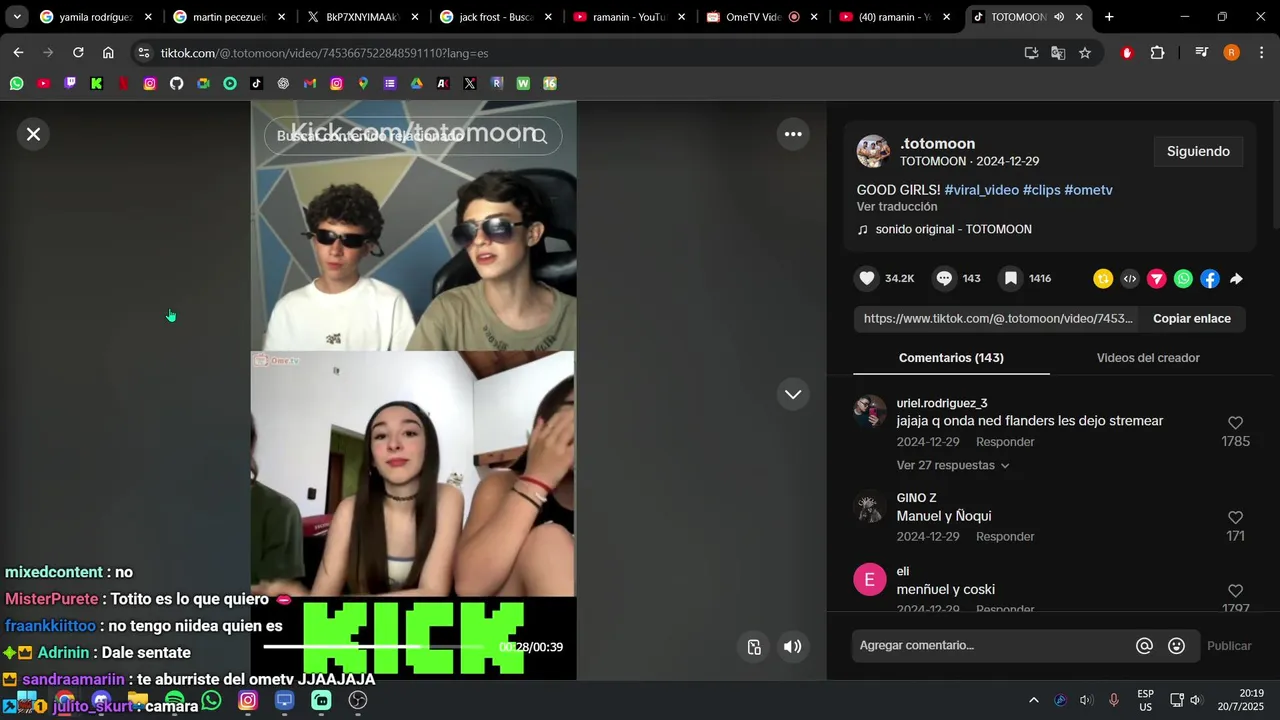Open Chrome extensions puzzle icon
The width and height of the screenshot is (1280, 720).
(1157, 53)
